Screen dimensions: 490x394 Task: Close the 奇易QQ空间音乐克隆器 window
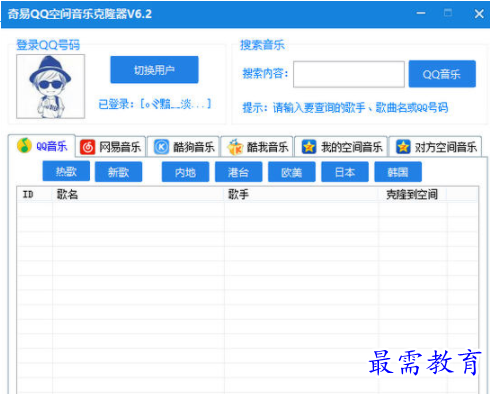[x=479, y=14]
